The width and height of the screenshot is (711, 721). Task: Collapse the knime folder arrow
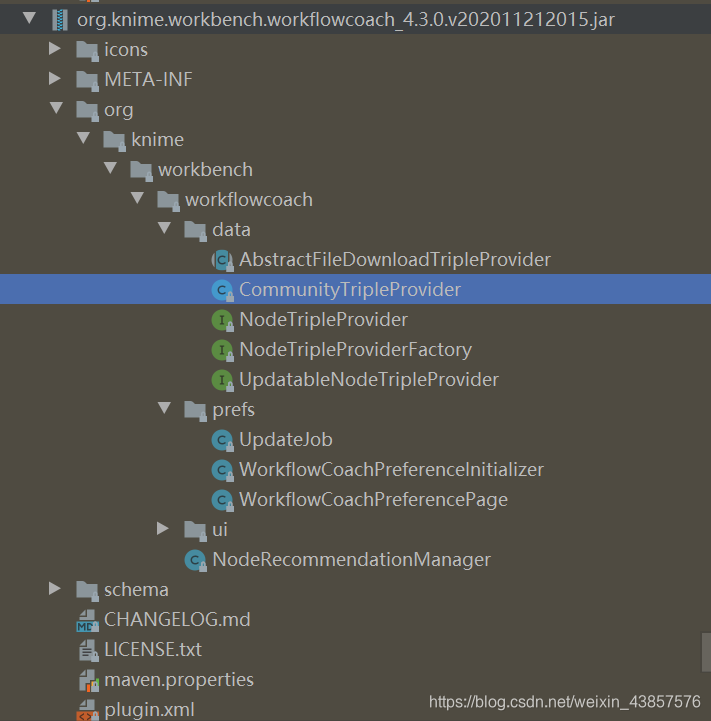83,138
